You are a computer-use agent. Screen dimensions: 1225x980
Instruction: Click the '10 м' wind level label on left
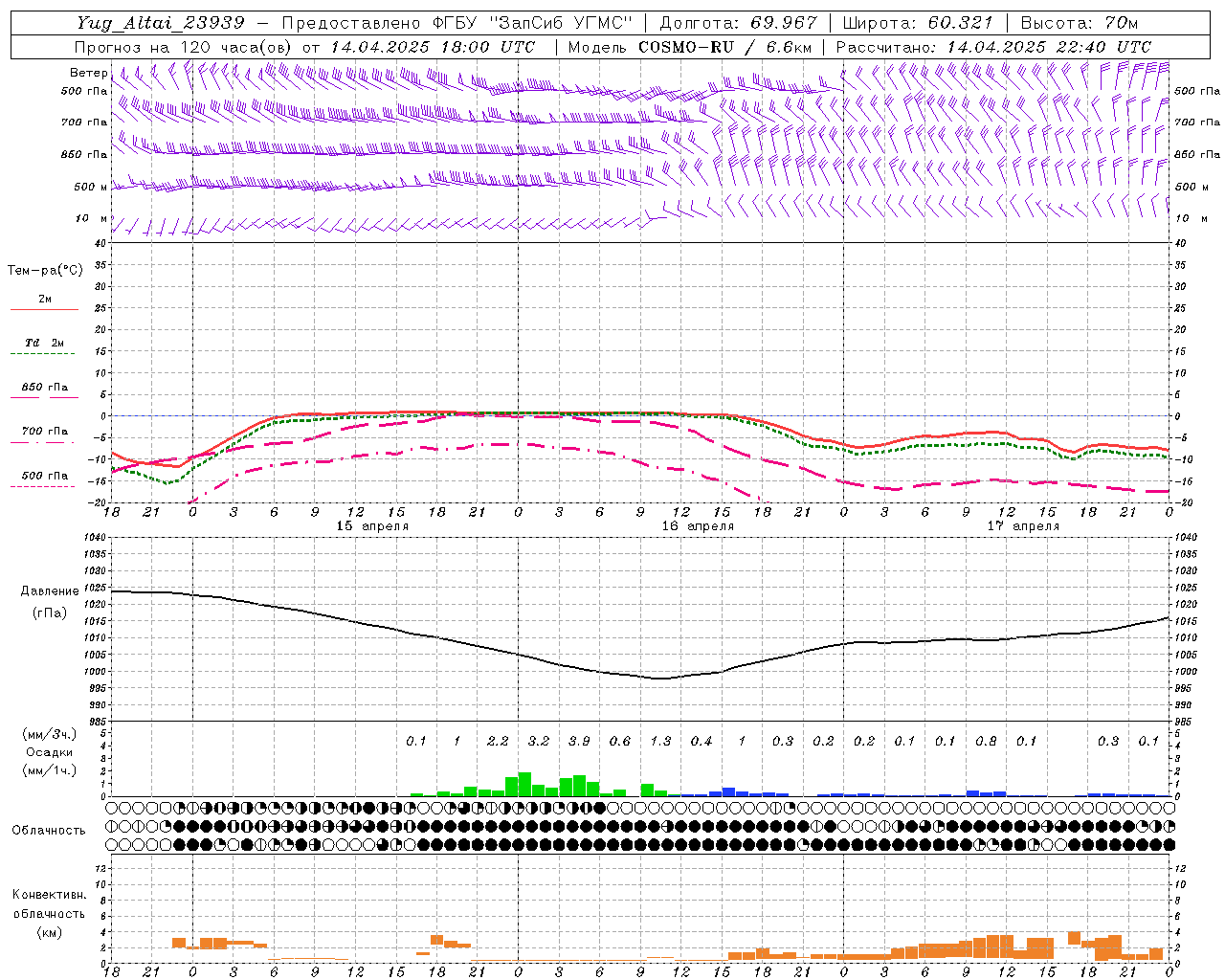point(91,218)
